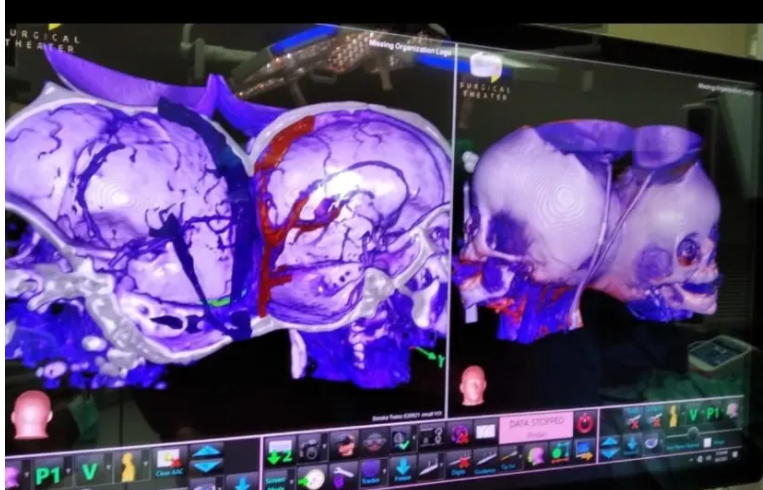This screenshot has width=763, height=490.
Task: Click the Clear button in left toolbar
Action: (167, 463)
